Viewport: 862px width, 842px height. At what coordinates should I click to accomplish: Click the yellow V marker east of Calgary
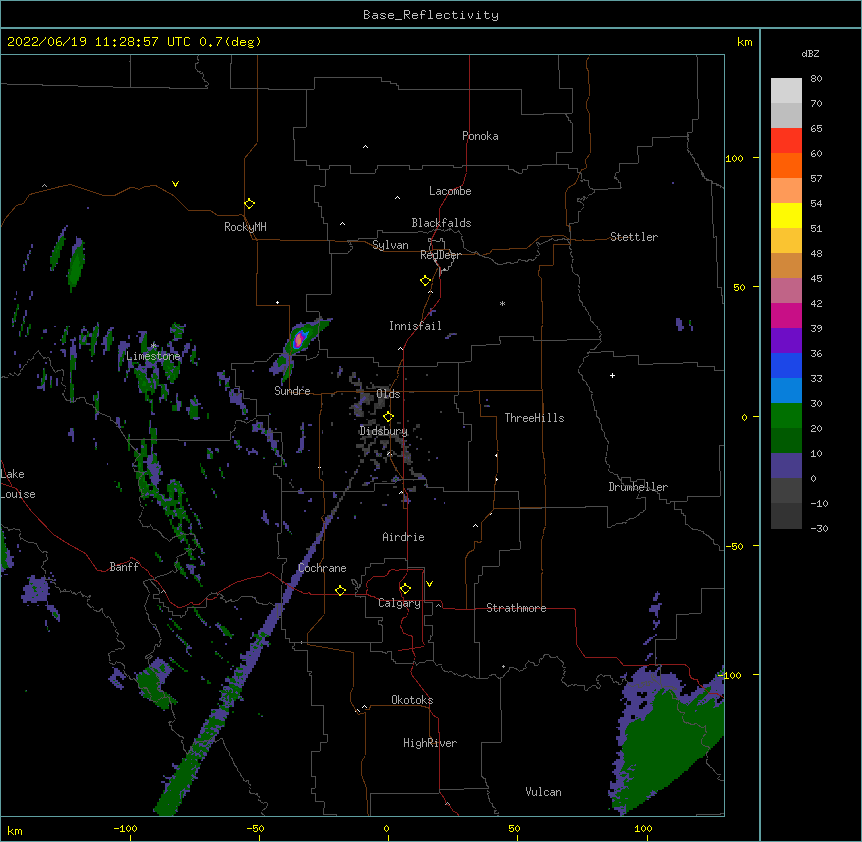point(429,584)
